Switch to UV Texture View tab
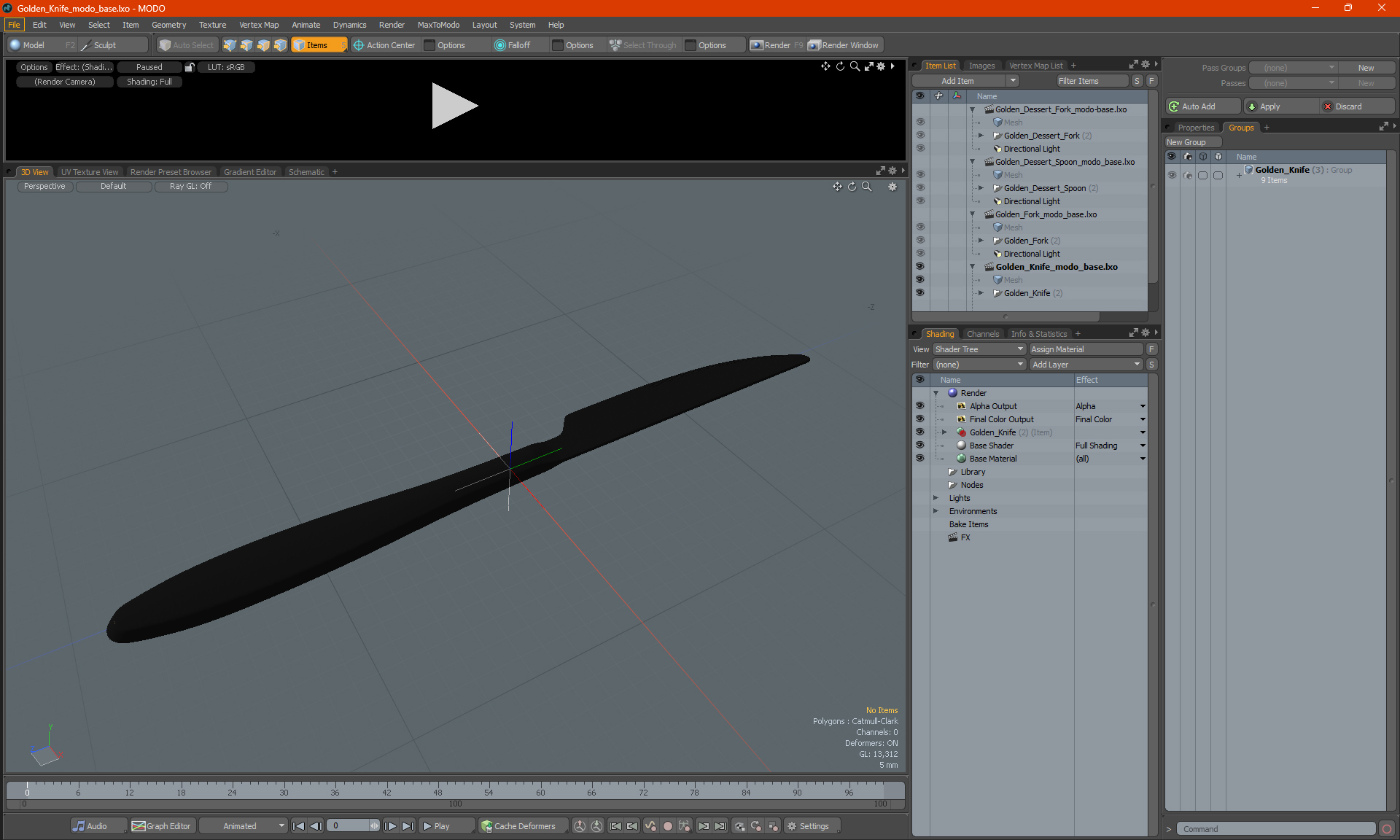Screen dimensions: 1400x840 90,172
